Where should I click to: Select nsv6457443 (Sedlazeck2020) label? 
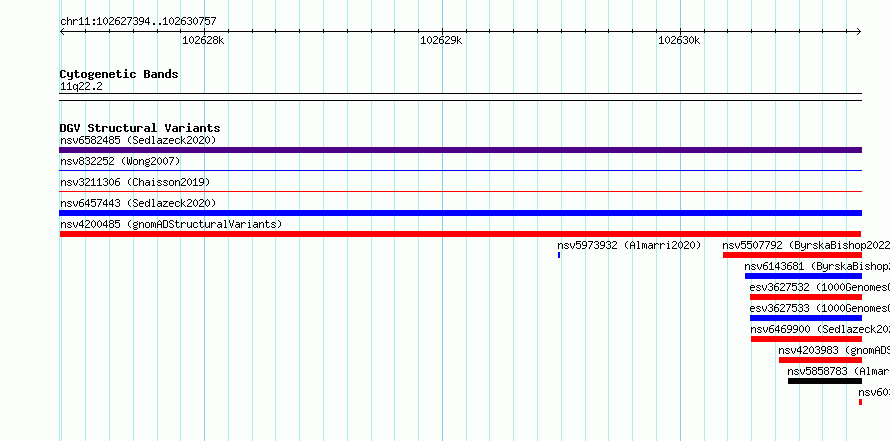click(138, 203)
